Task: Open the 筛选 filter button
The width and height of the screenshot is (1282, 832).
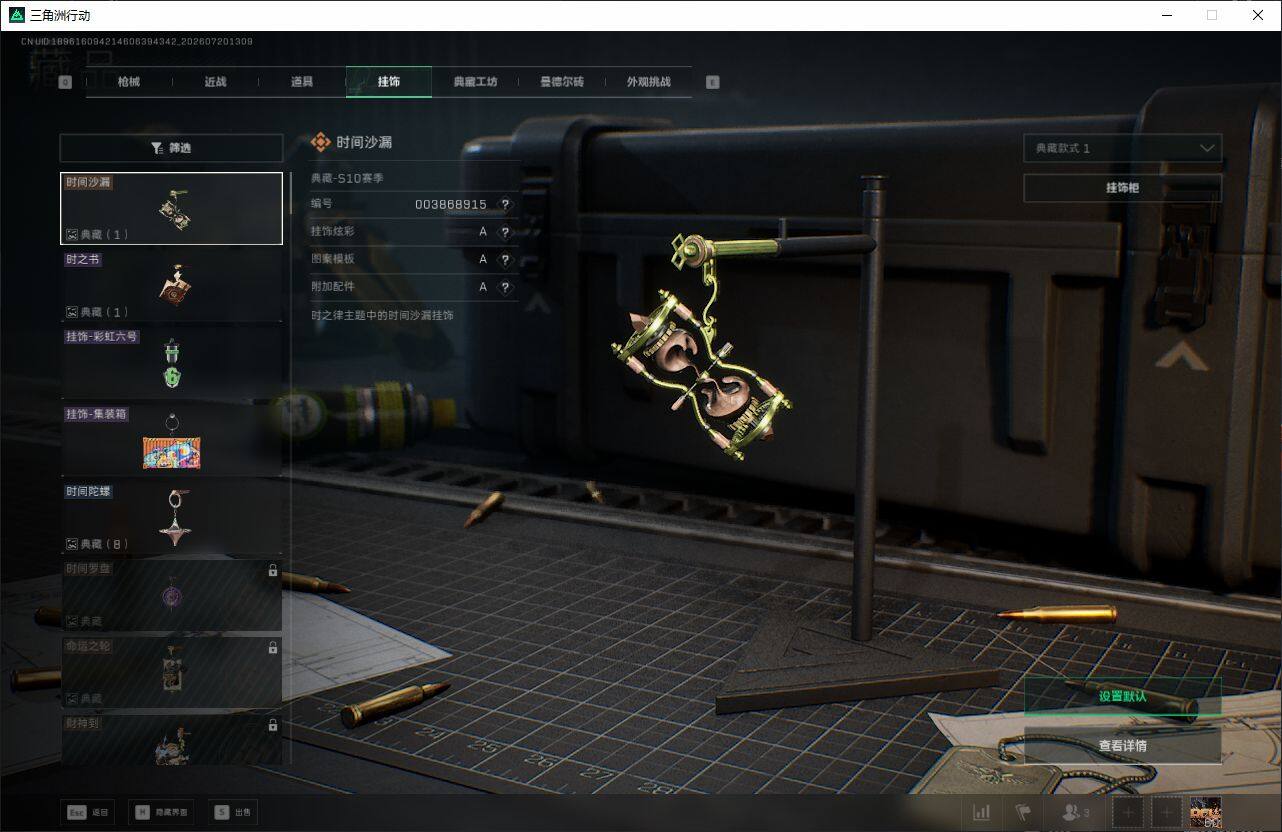Action: 171,148
